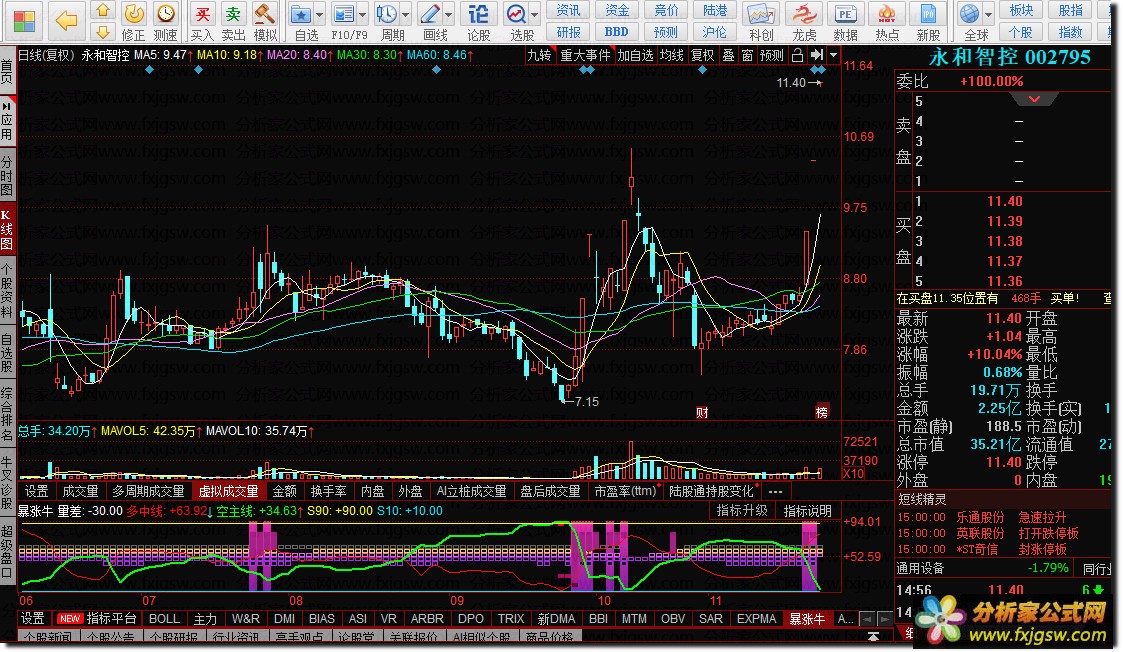Screen dimensions: 1123x652
Task: Click the 指标升级 button
Action: (742, 511)
